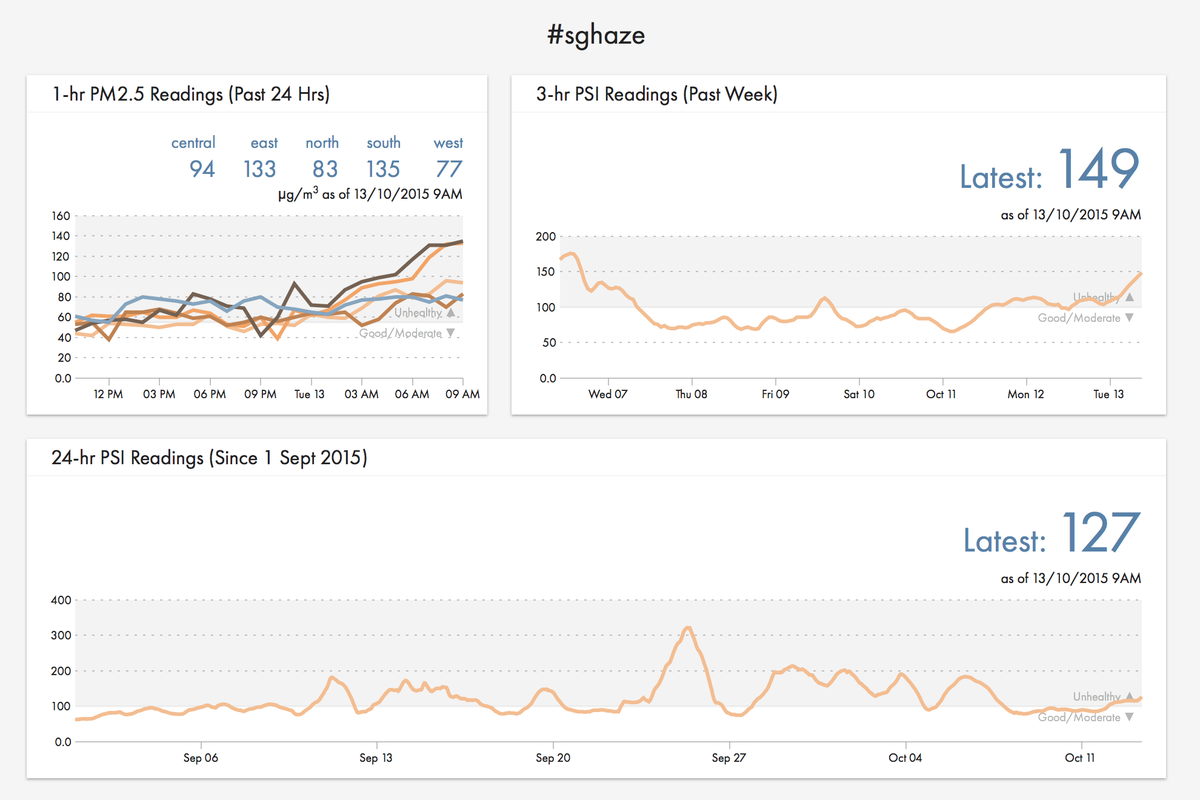Image resolution: width=1200 pixels, height=800 pixels.
Task: Click the Unhealthy up-arrow in PM2.5 chart
Action: (450, 313)
